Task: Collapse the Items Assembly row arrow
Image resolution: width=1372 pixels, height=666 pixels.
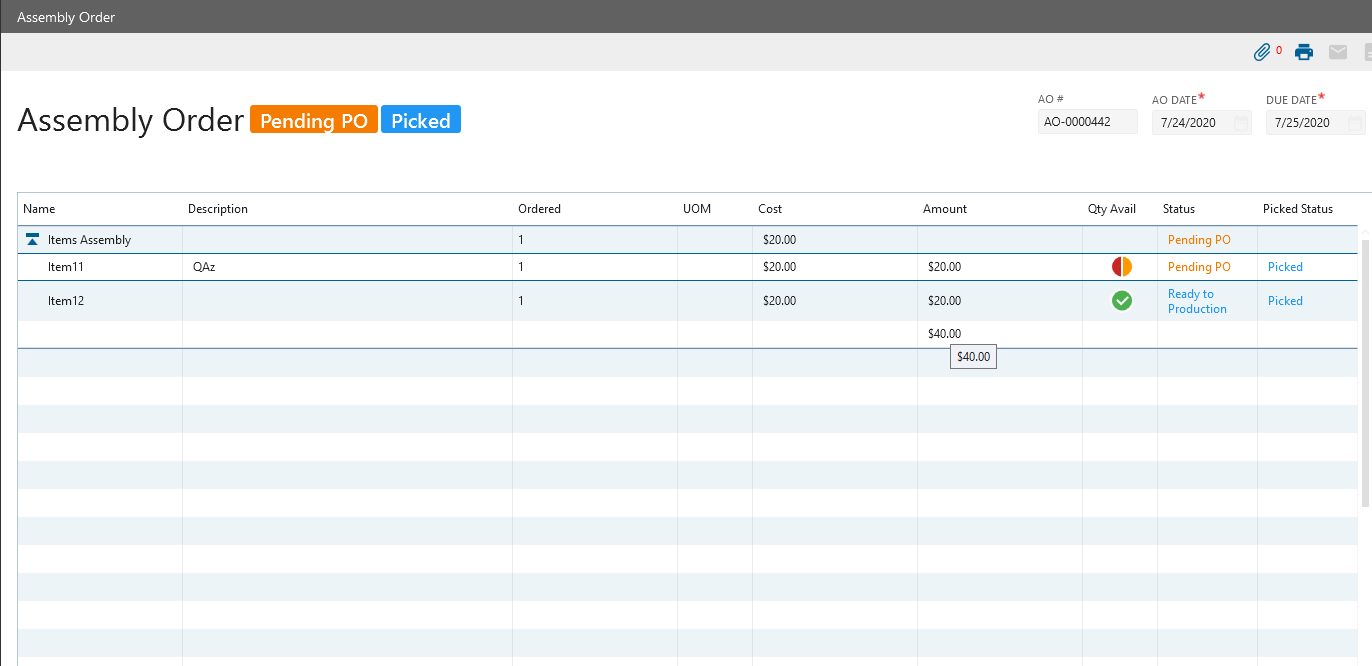Action: (x=32, y=240)
